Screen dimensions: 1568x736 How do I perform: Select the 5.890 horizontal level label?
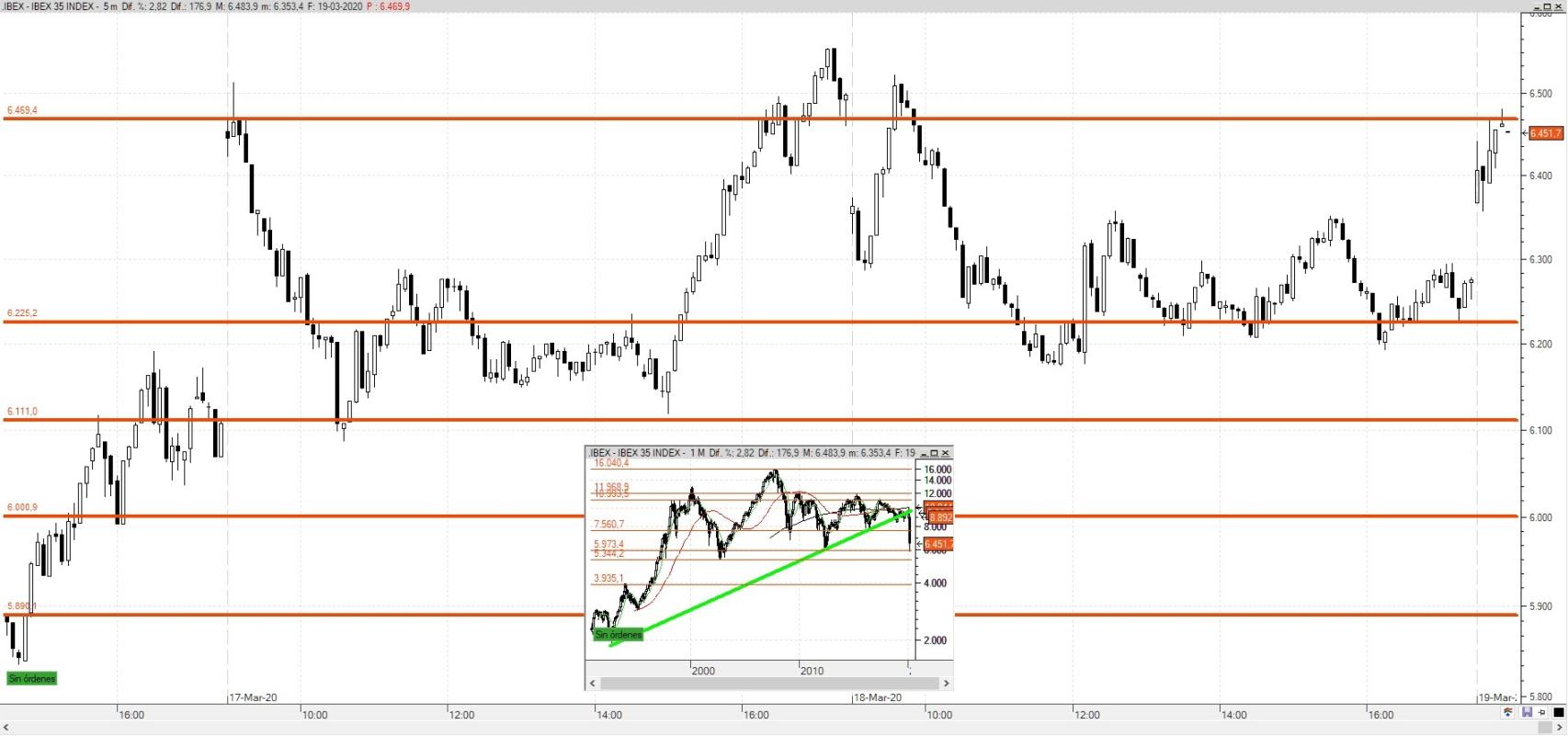[21, 606]
